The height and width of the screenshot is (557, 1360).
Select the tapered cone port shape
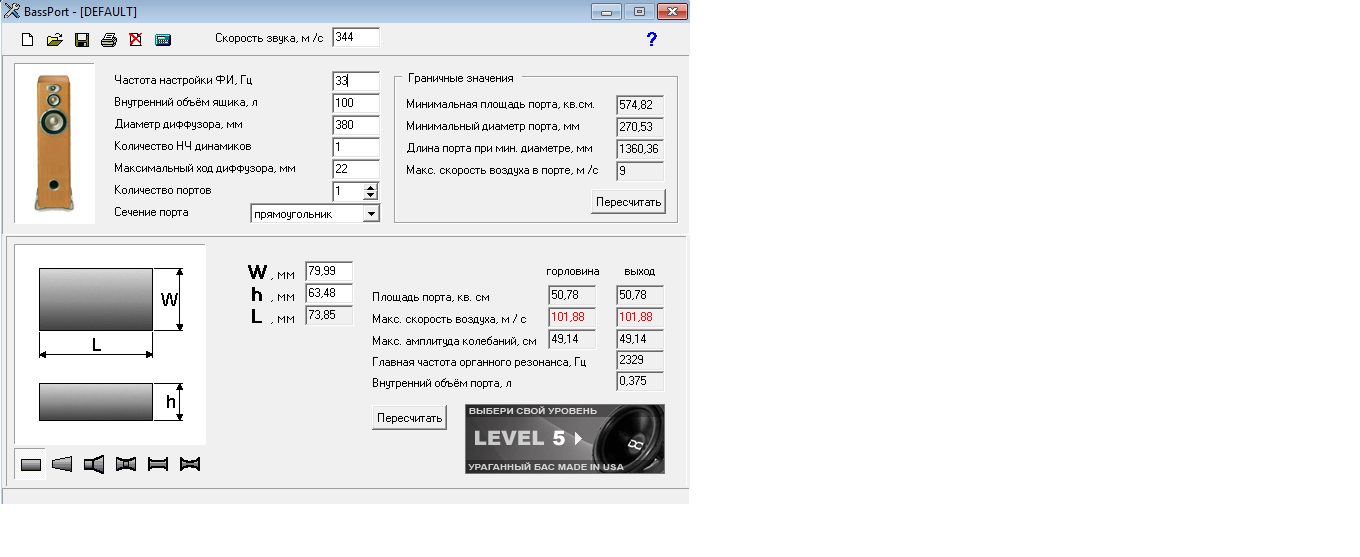pyautogui.click(x=62, y=464)
